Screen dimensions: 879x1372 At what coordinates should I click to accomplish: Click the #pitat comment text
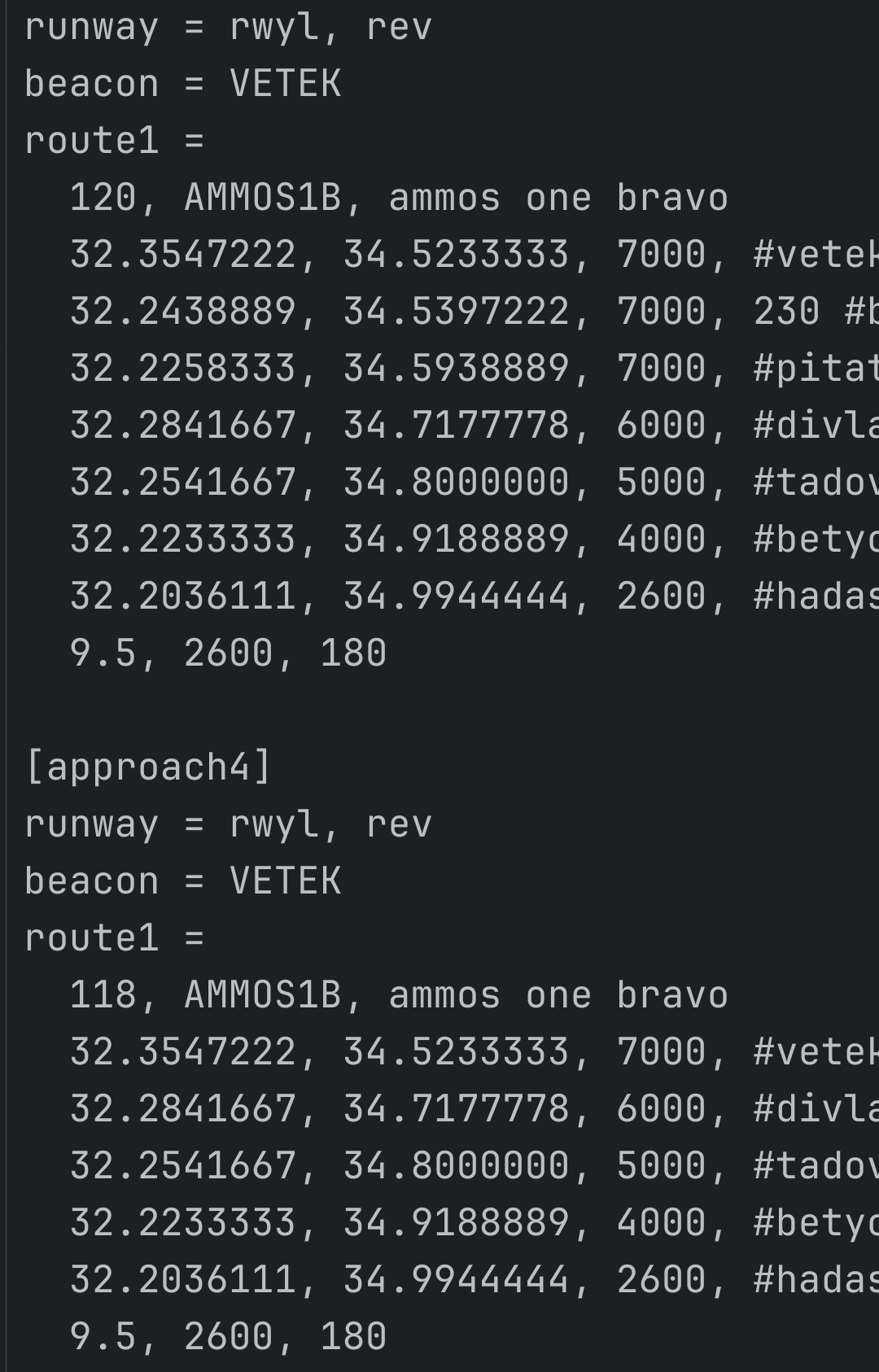pyautogui.click(x=816, y=369)
